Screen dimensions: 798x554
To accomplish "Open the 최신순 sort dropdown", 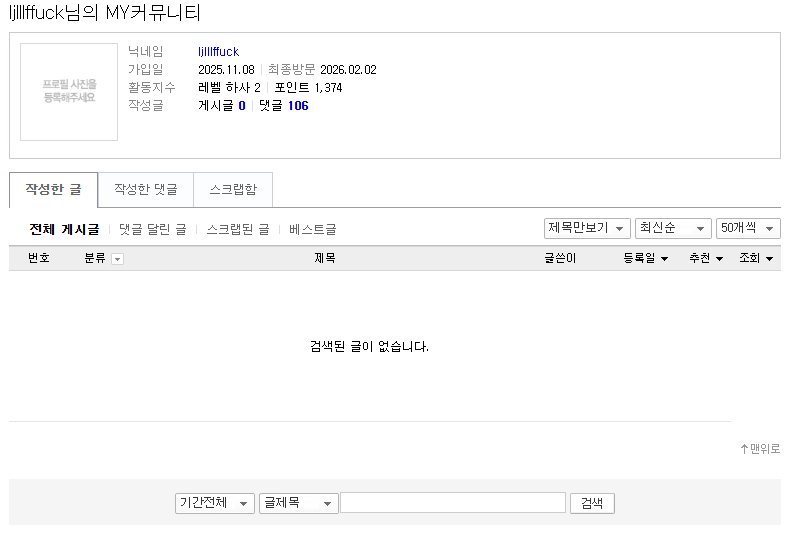I will pyautogui.click(x=673, y=228).
